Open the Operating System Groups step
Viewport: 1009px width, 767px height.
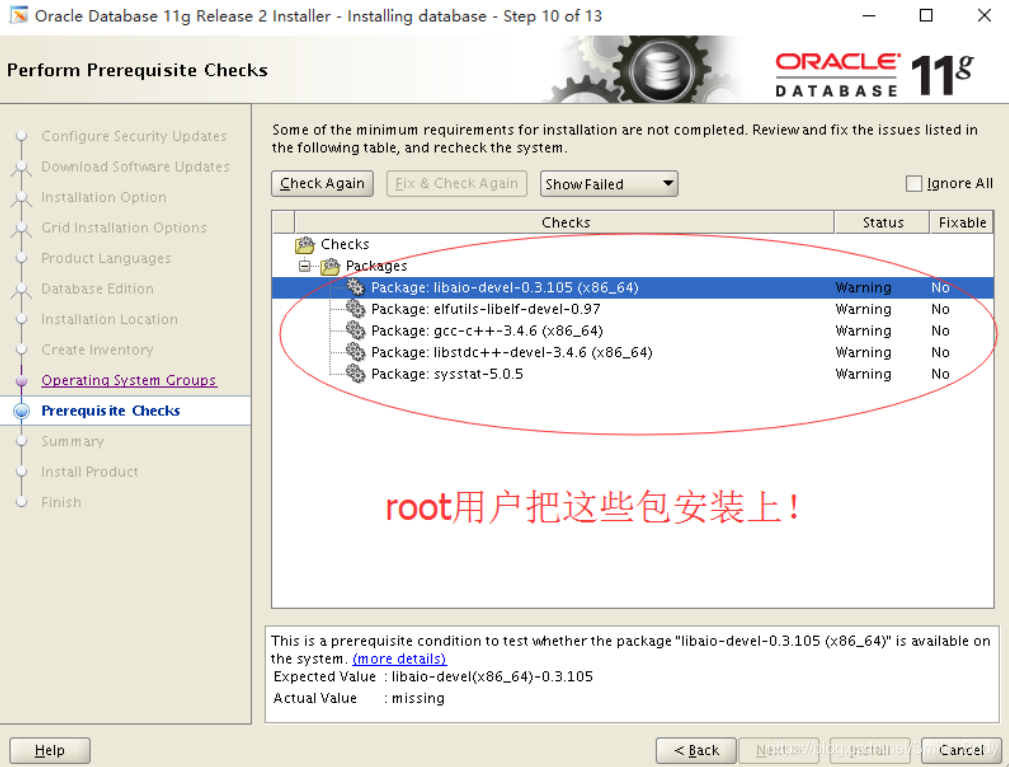tap(129, 380)
